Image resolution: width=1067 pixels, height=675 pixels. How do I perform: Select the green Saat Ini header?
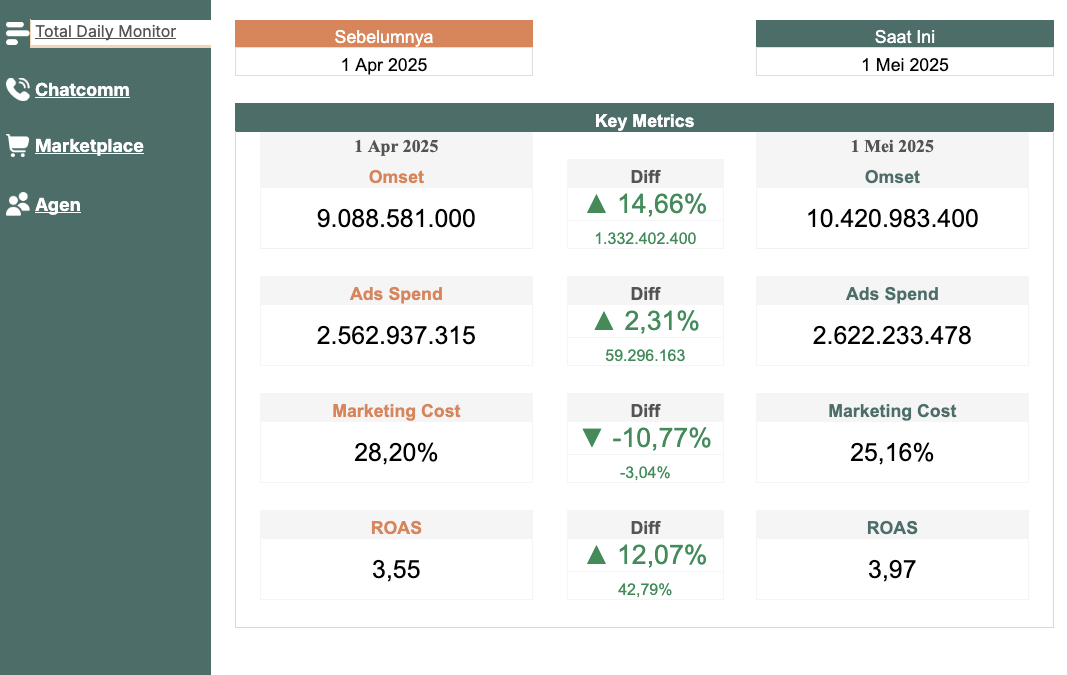[904, 37]
